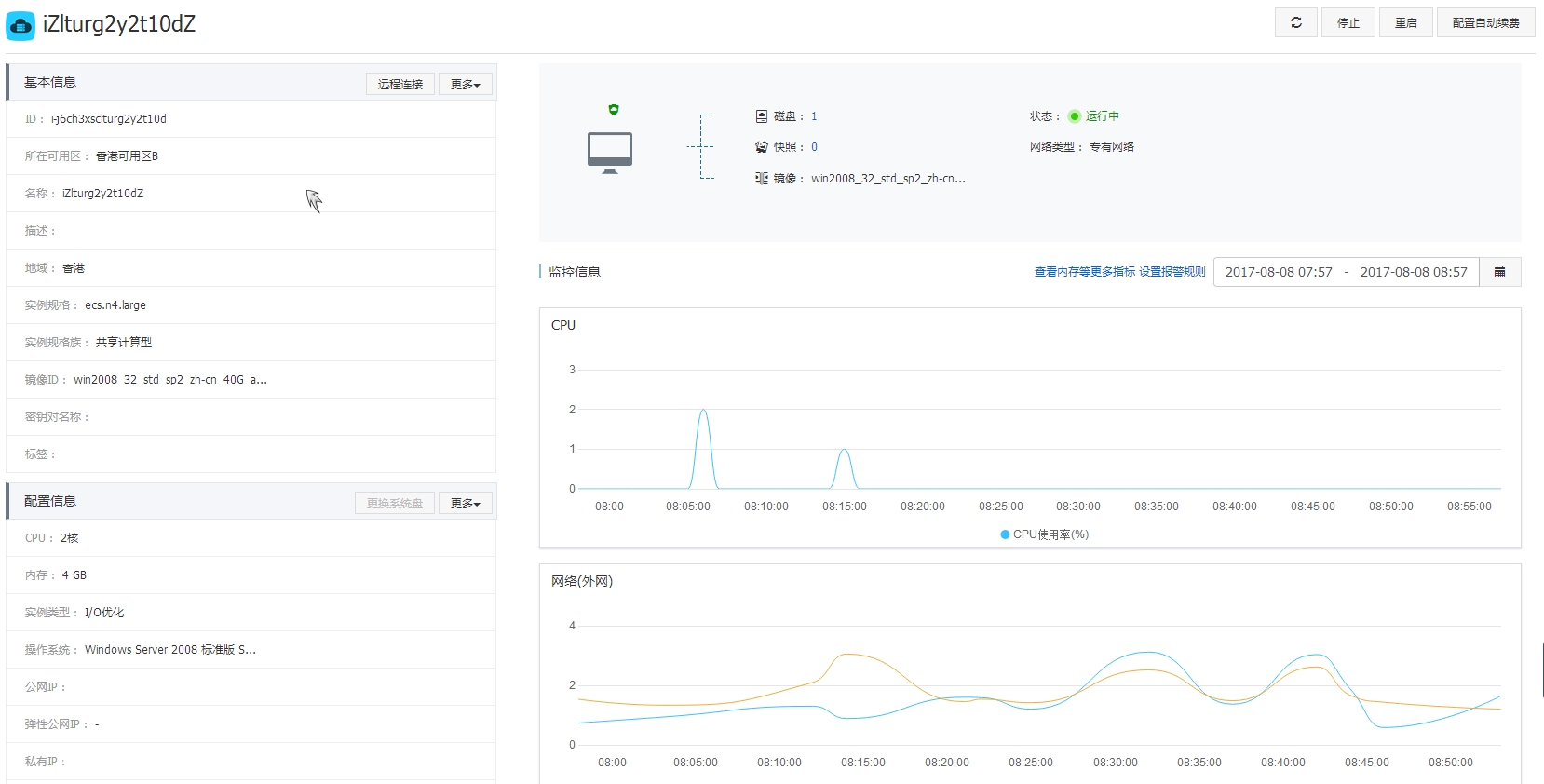Open the 设置报警规则 link
The width and height of the screenshot is (1544, 784).
[x=1172, y=272]
